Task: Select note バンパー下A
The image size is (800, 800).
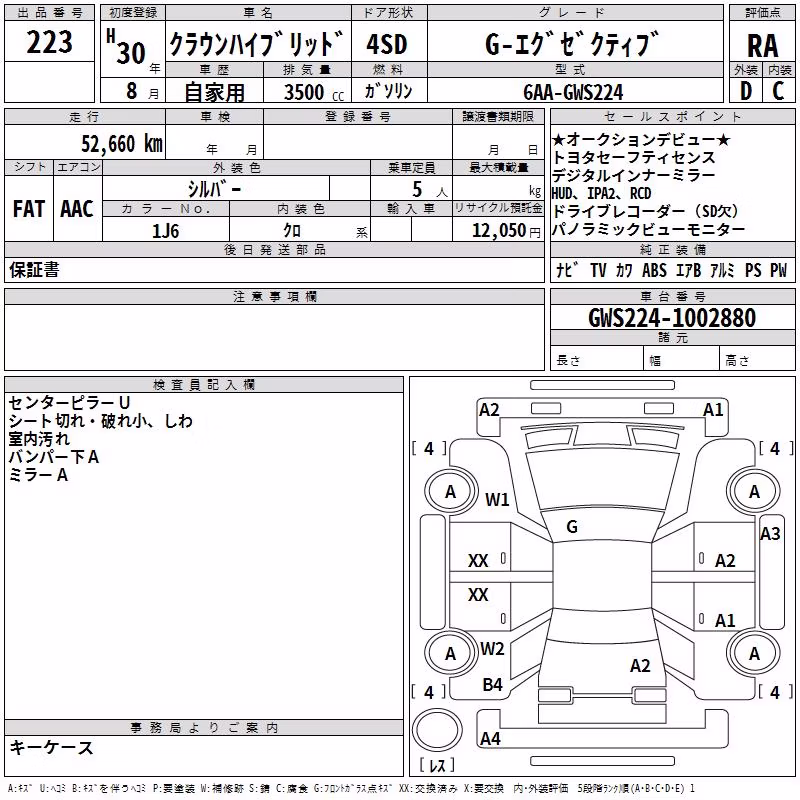Action: [54, 457]
